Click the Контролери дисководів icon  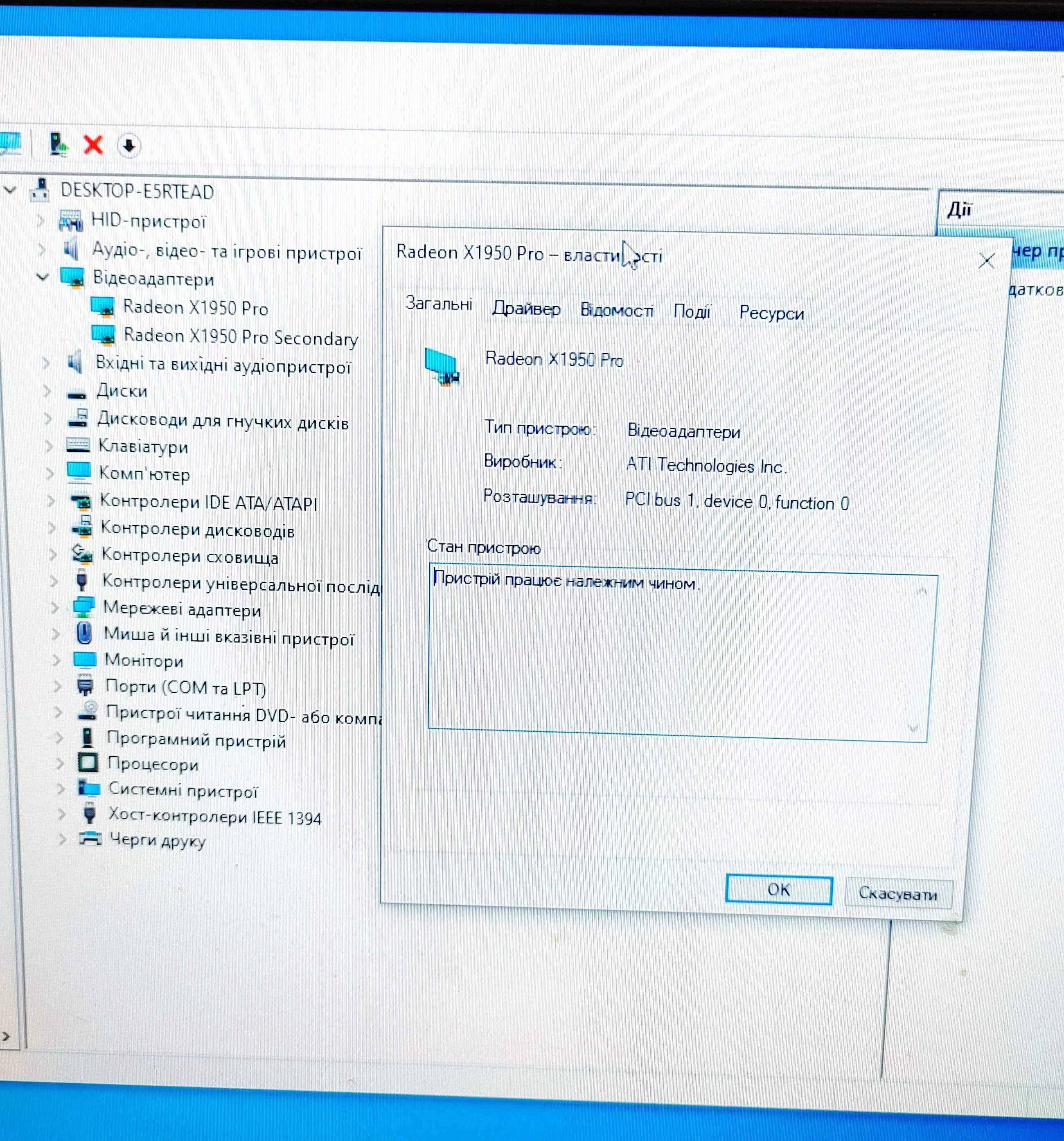coord(82,526)
